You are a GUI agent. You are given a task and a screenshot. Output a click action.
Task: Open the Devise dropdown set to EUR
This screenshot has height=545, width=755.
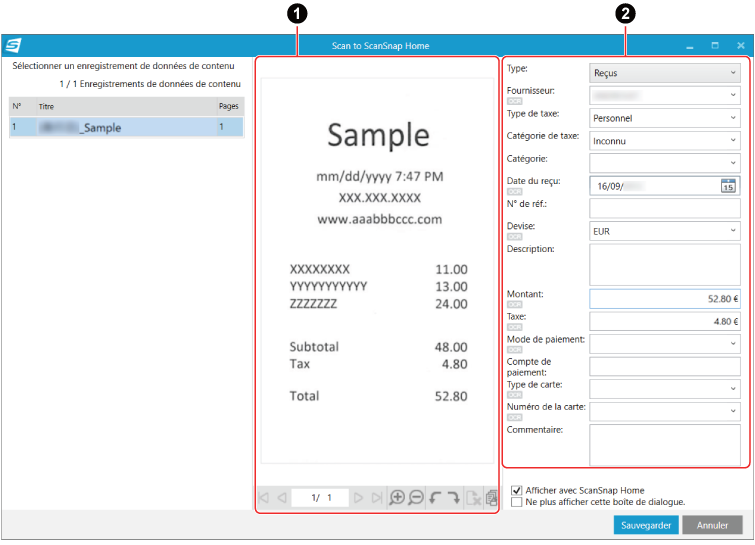click(x=664, y=230)
